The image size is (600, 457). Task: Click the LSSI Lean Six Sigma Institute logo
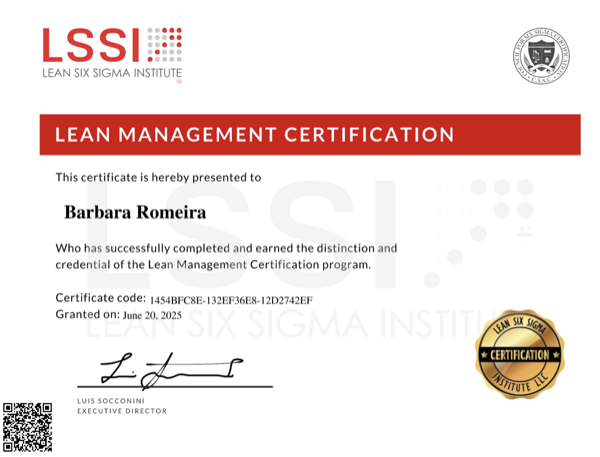(112, 55)
